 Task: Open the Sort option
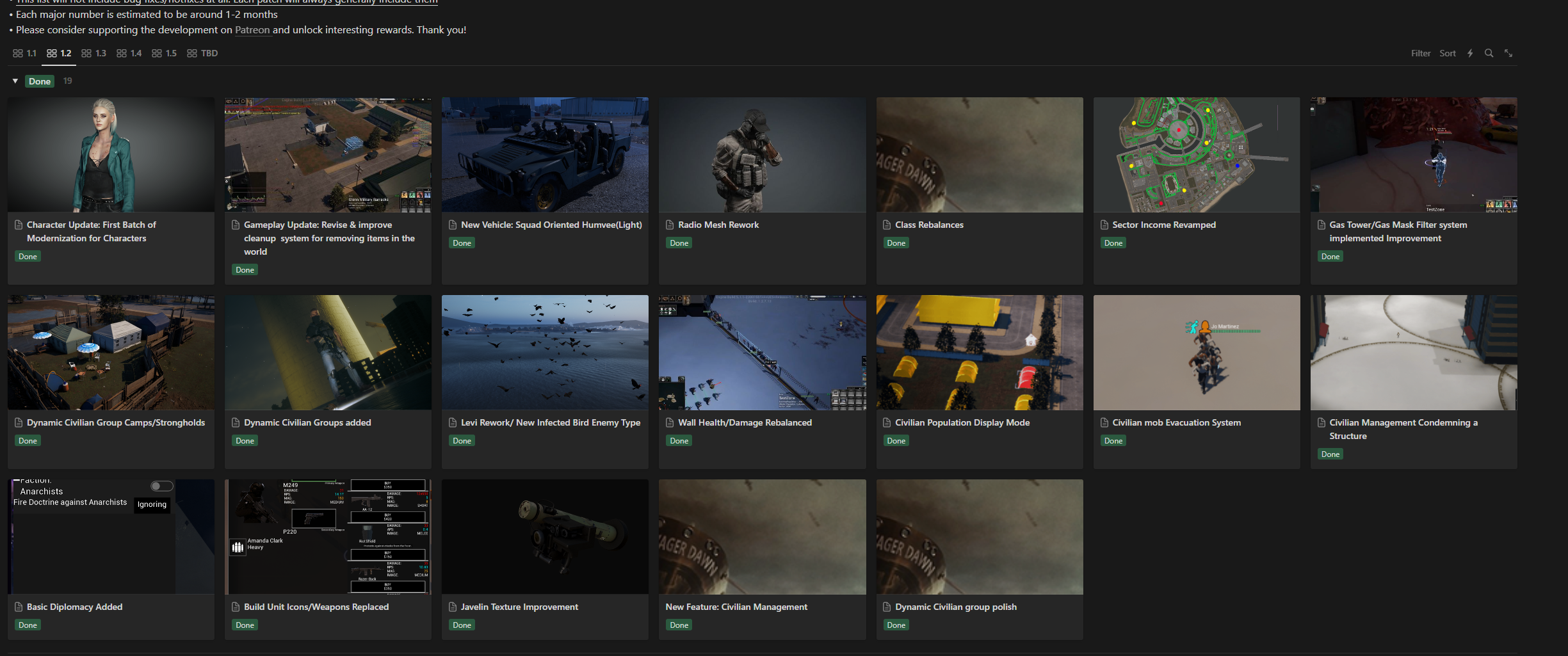[1448, 53]
